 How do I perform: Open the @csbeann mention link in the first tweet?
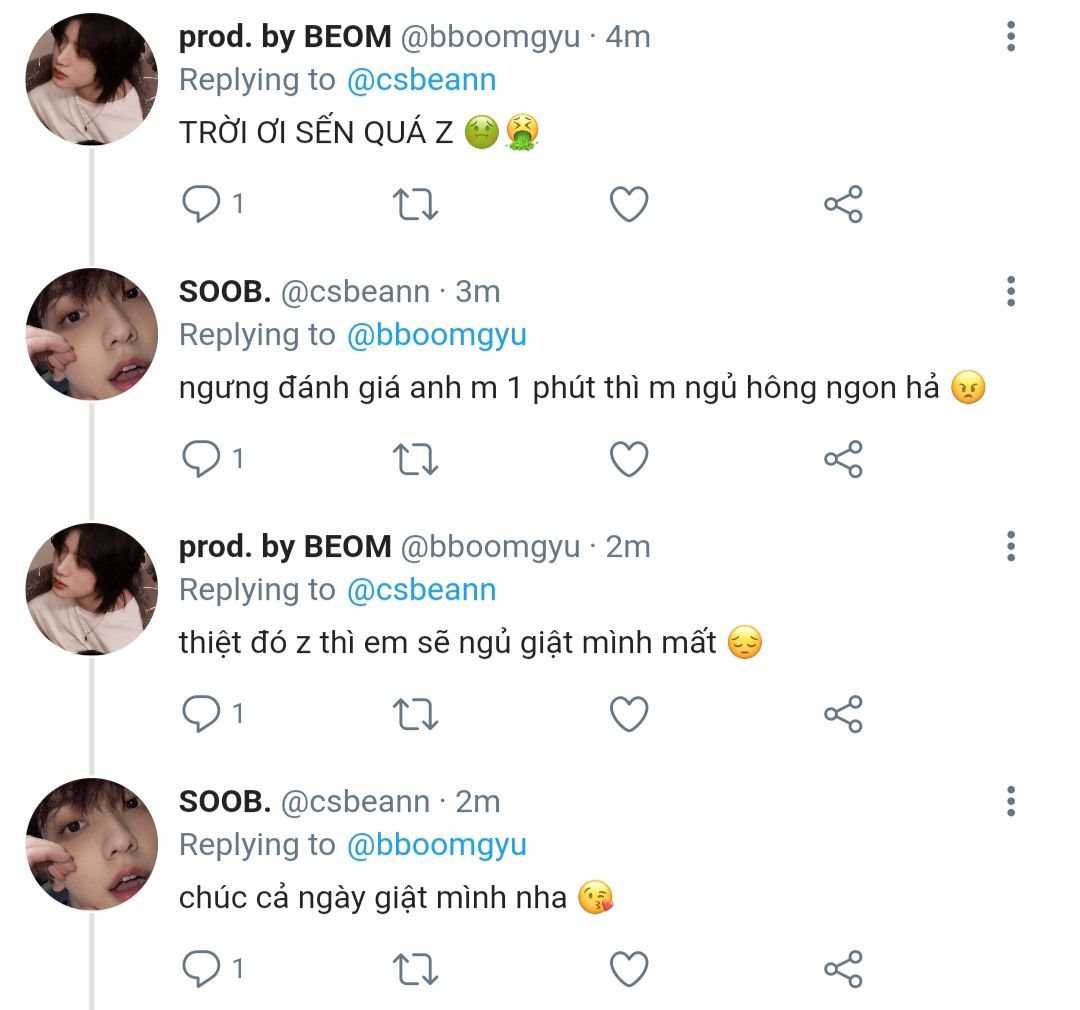(421, 80)
